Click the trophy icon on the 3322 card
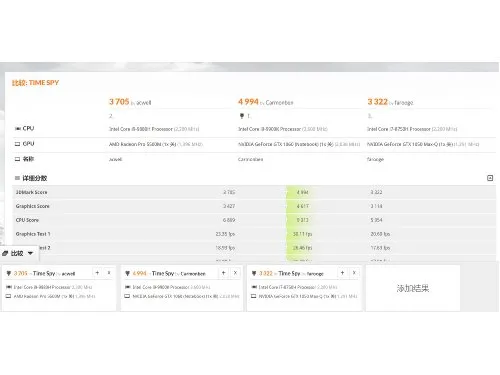 coord(254,273)
